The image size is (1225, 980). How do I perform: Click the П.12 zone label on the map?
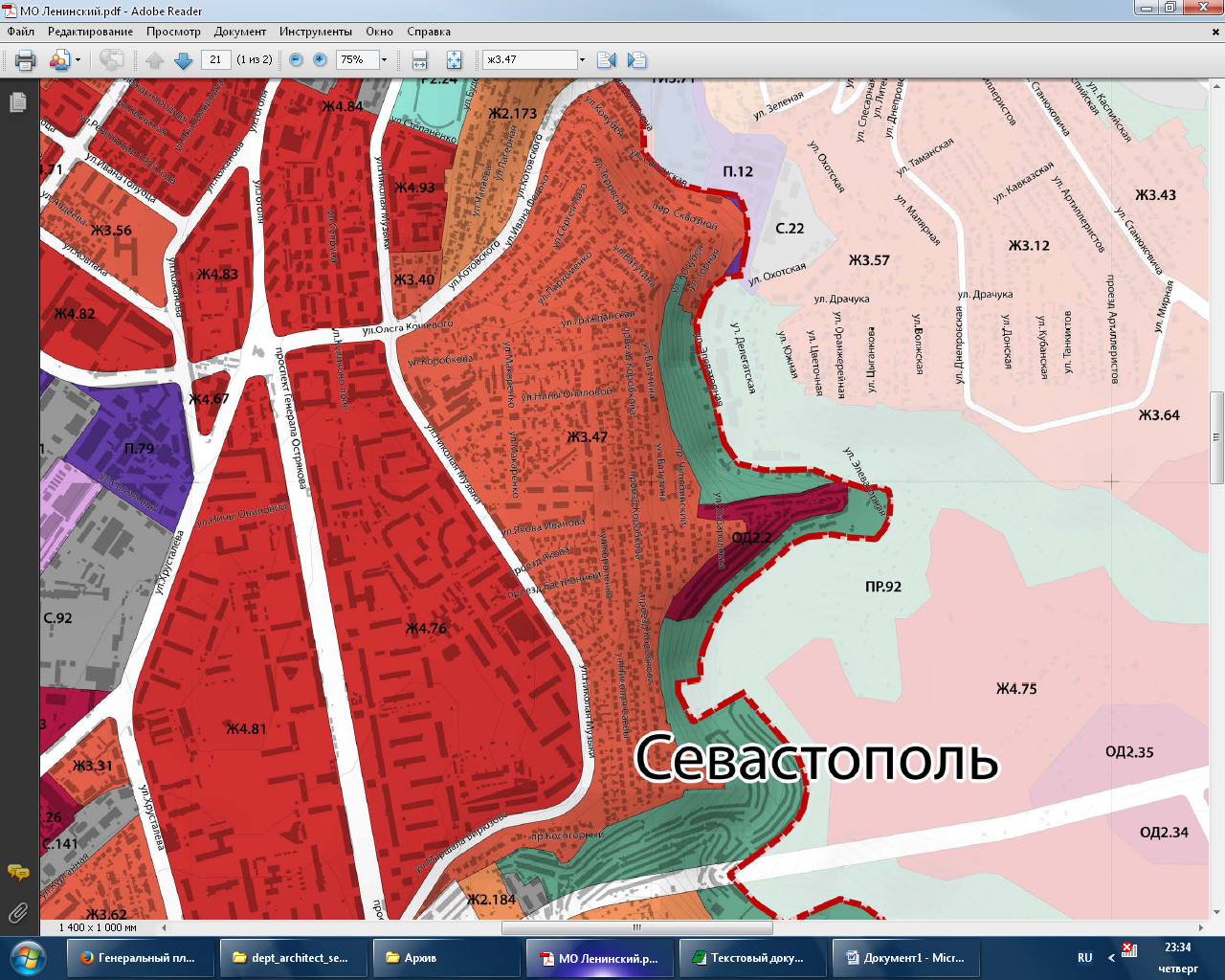738,172
